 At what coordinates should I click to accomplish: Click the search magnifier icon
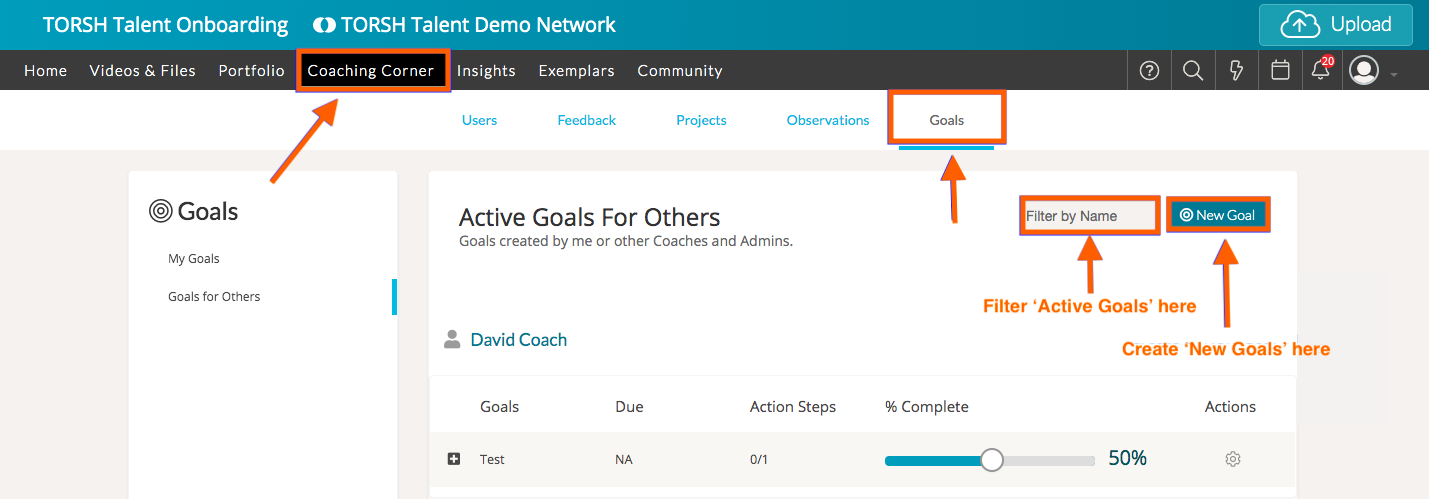(1192, 71)
